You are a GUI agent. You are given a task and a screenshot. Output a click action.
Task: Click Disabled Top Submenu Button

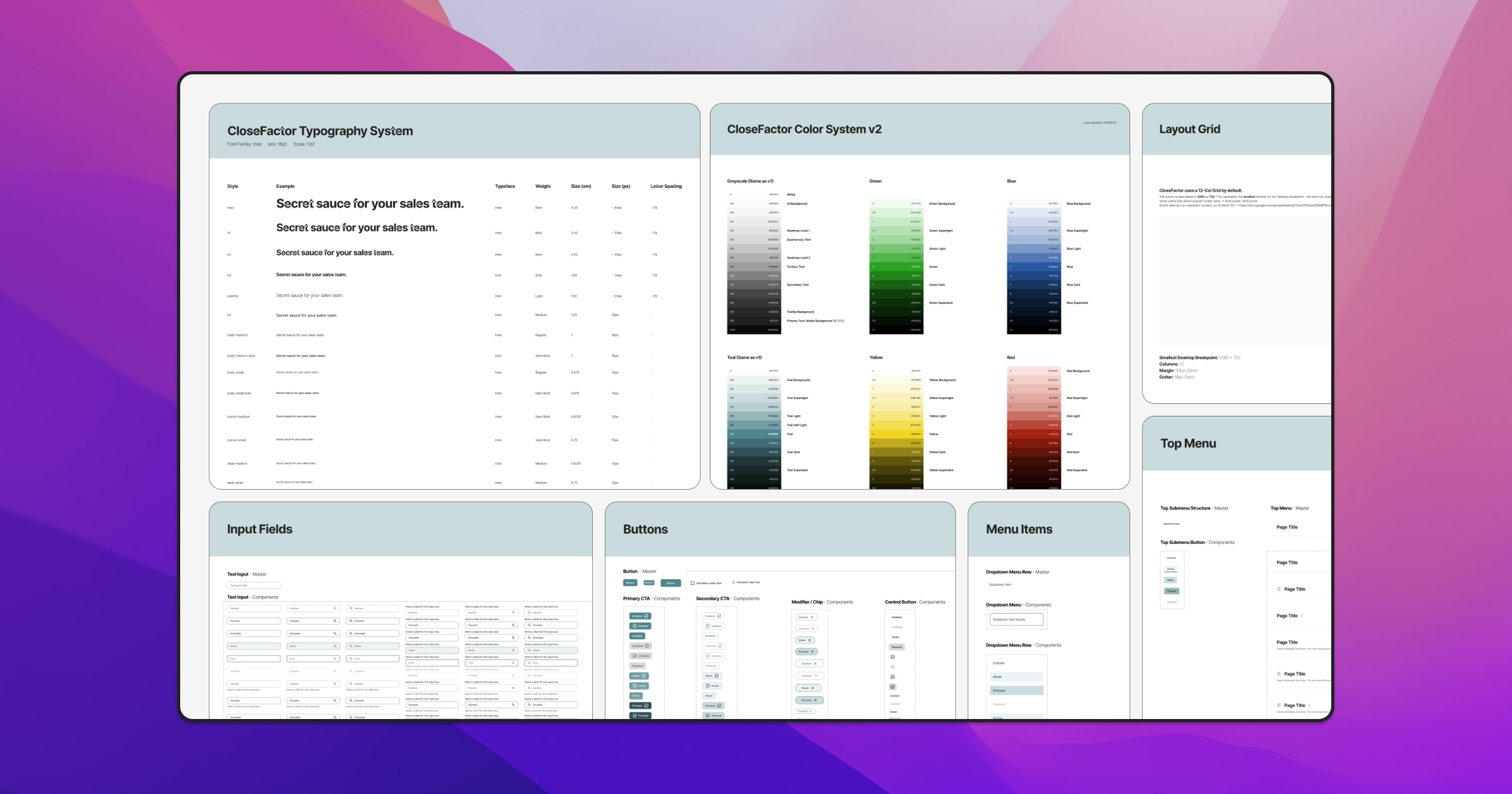tap(1172, 602)
